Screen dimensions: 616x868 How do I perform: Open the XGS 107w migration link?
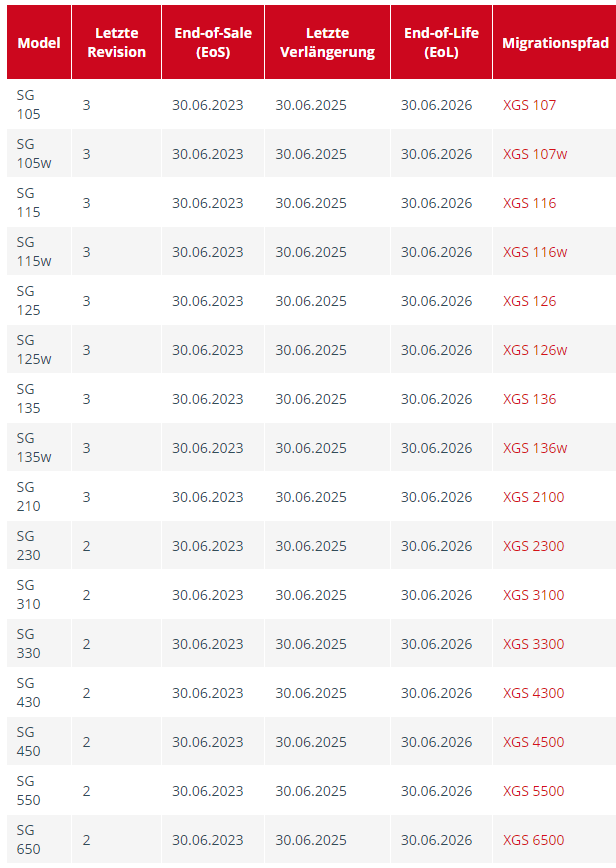[x=535, y=154]
